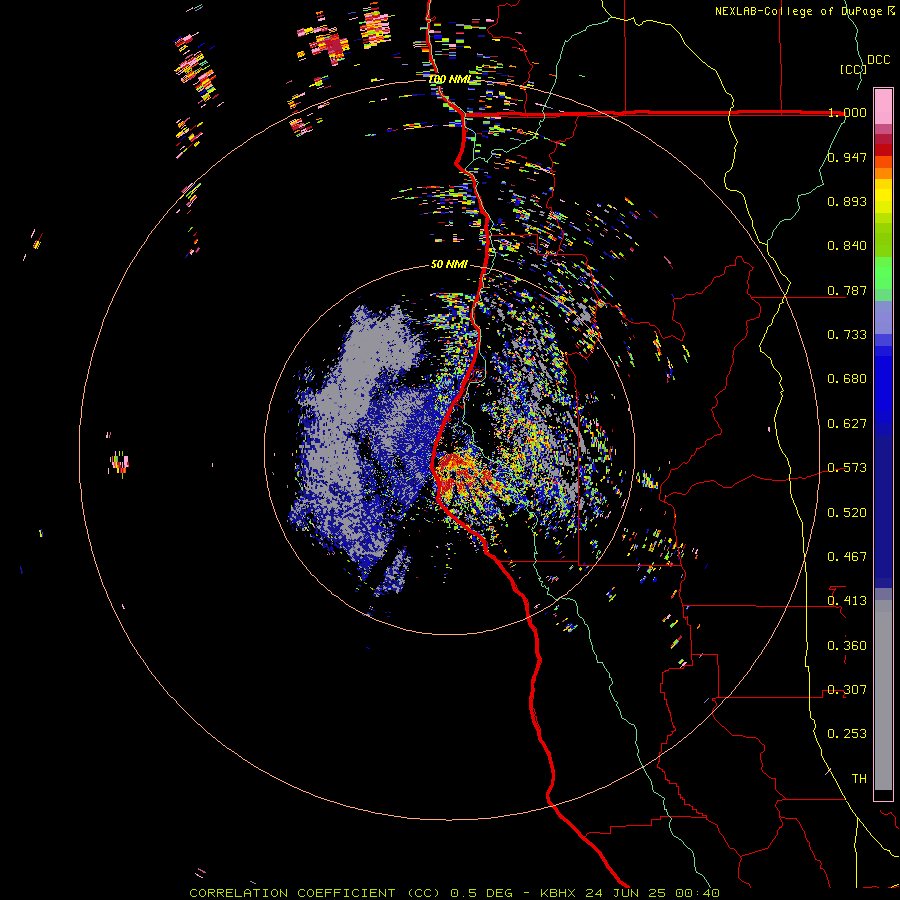Click the 0.307 scale value
Screen dimensions: 900x900
[847, 690]
